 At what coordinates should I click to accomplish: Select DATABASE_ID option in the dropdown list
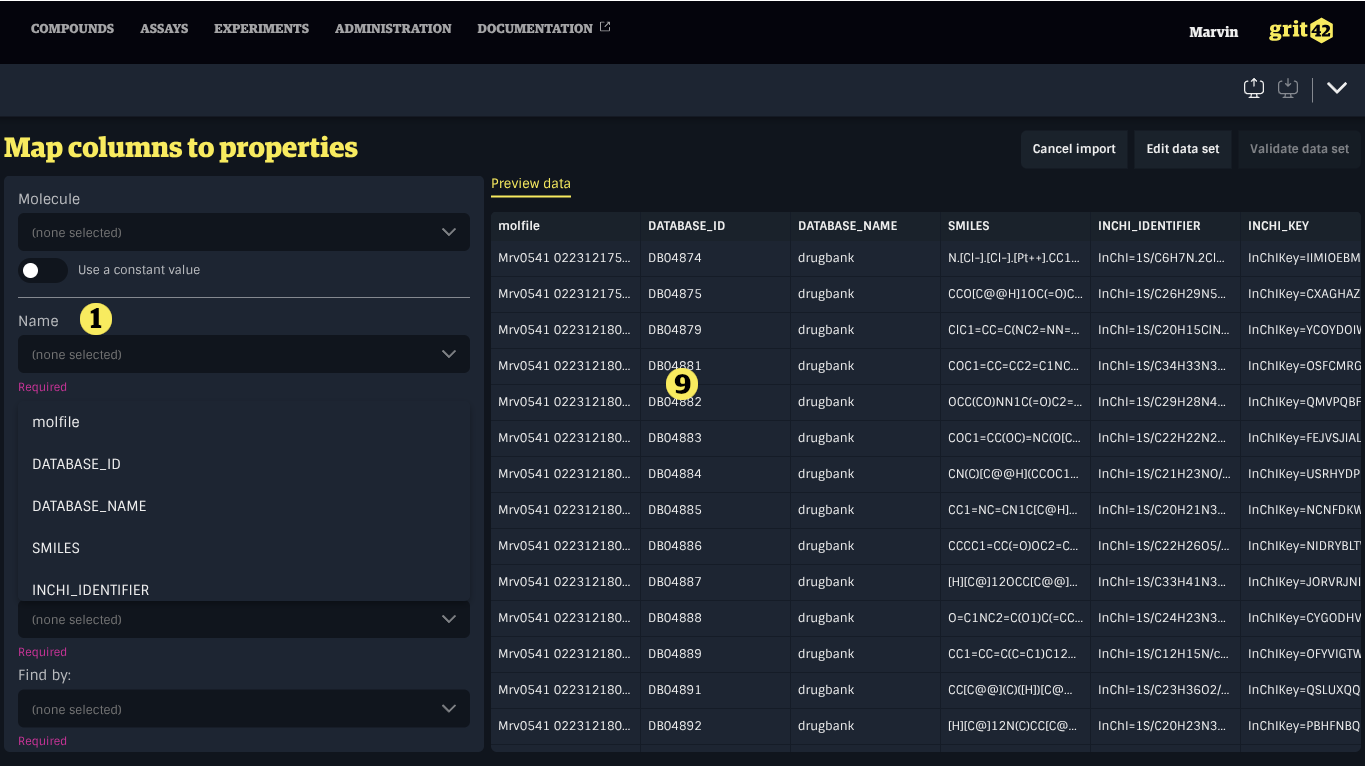[x=244, y=464]
